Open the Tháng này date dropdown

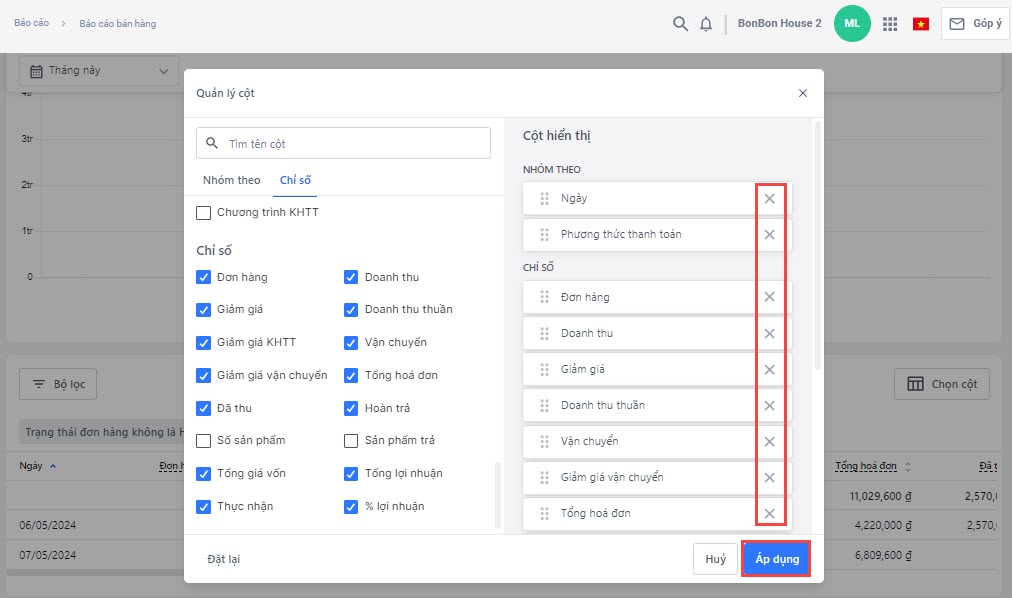[x=98, y=71]
